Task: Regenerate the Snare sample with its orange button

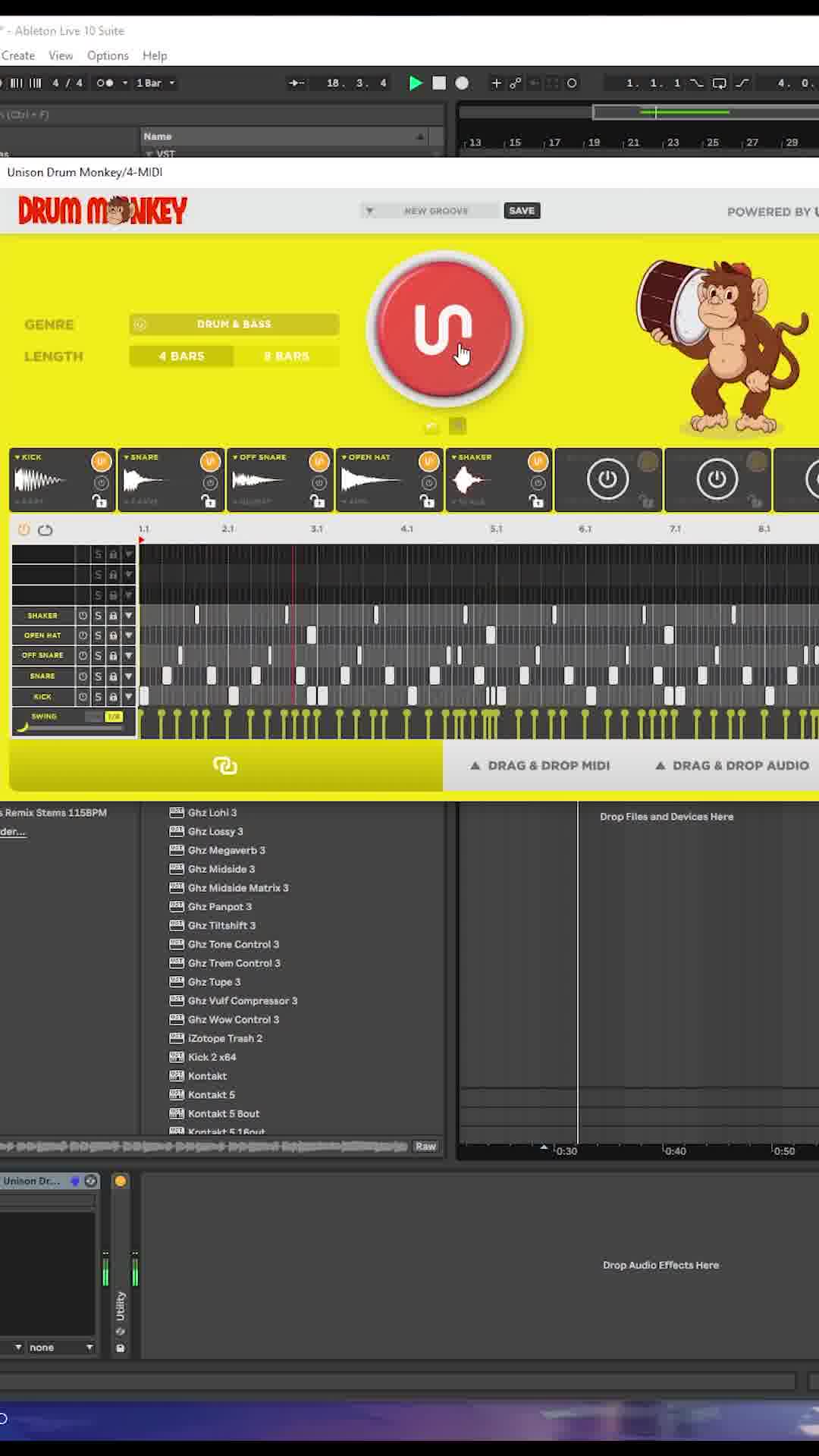Action: coord(210,461)
